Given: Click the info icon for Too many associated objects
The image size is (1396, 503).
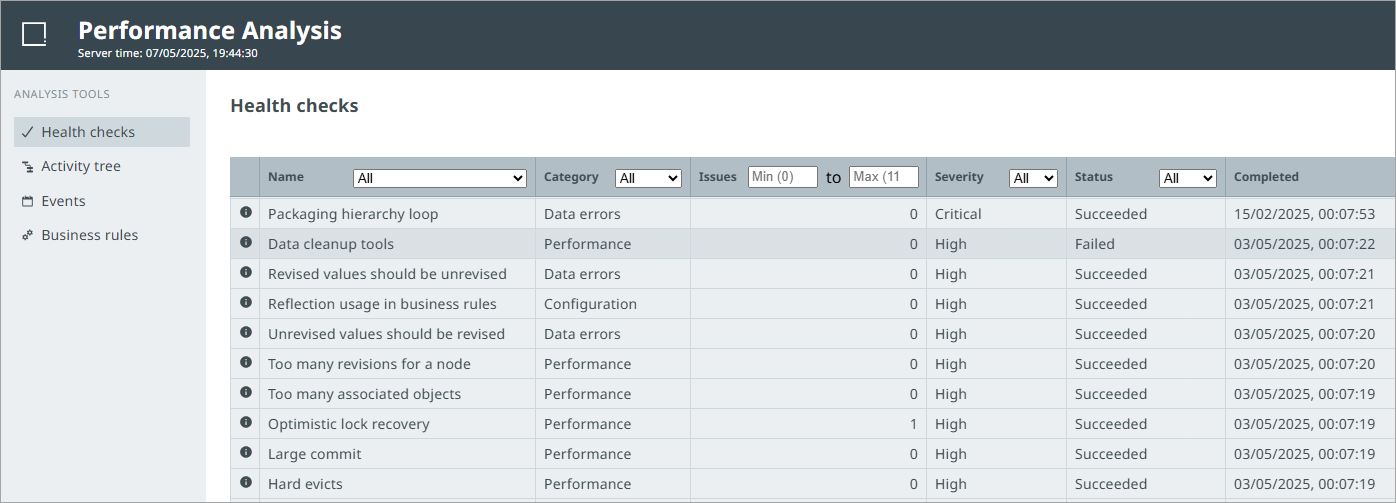Looking at the screenshot, I should (x=245, y=393).
